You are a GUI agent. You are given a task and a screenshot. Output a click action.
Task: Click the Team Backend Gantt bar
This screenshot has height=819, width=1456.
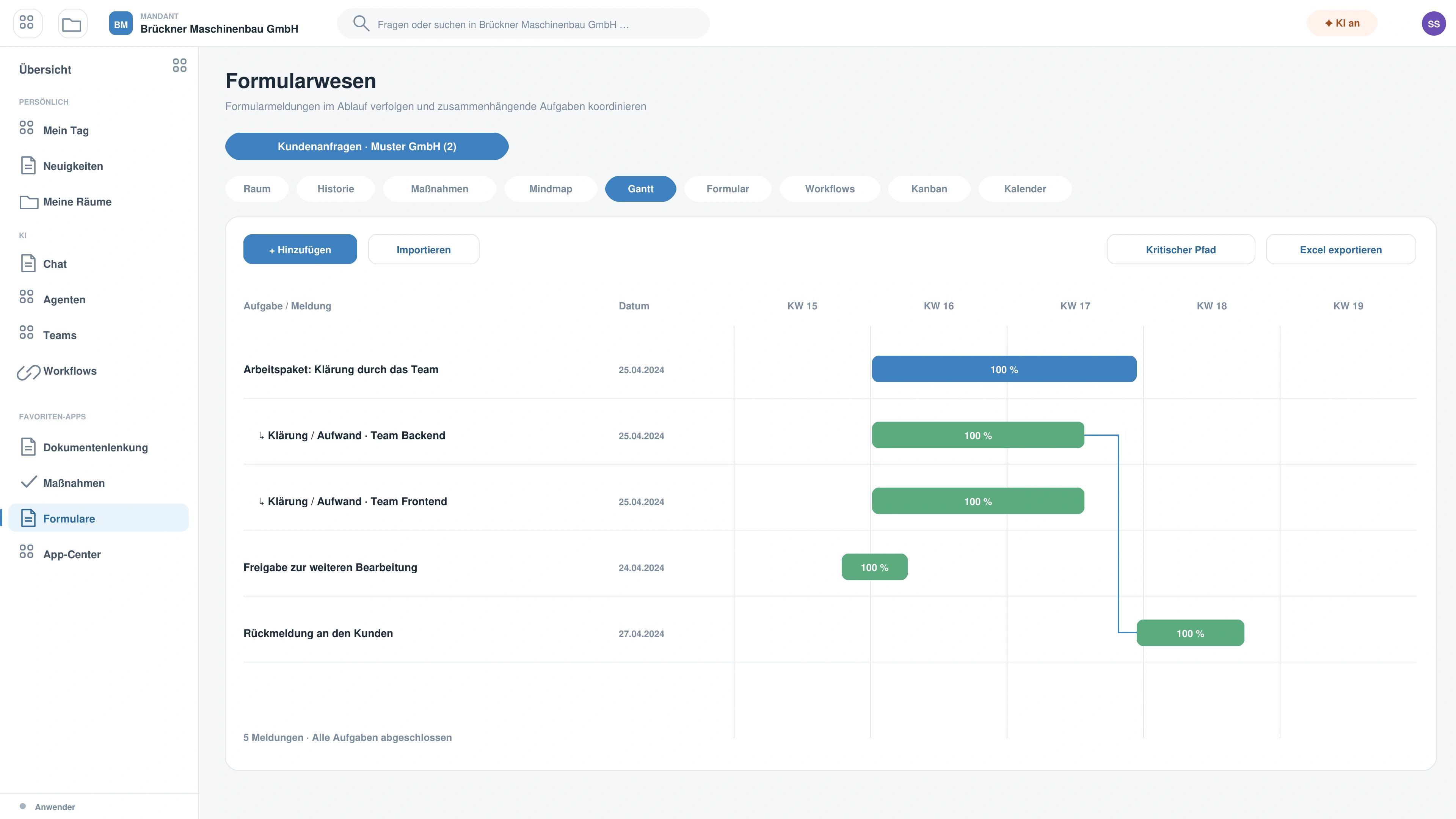coord(978,435)
